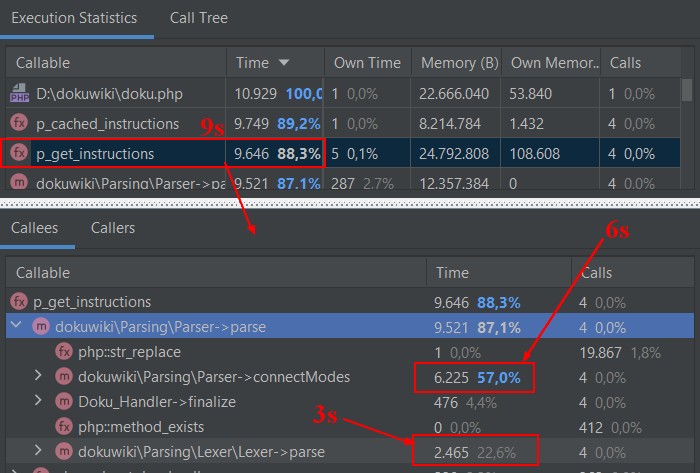Click the function icon beside p_cached_instructions
The height and width of the screenshot is (473, 700).
click(19, 124)
